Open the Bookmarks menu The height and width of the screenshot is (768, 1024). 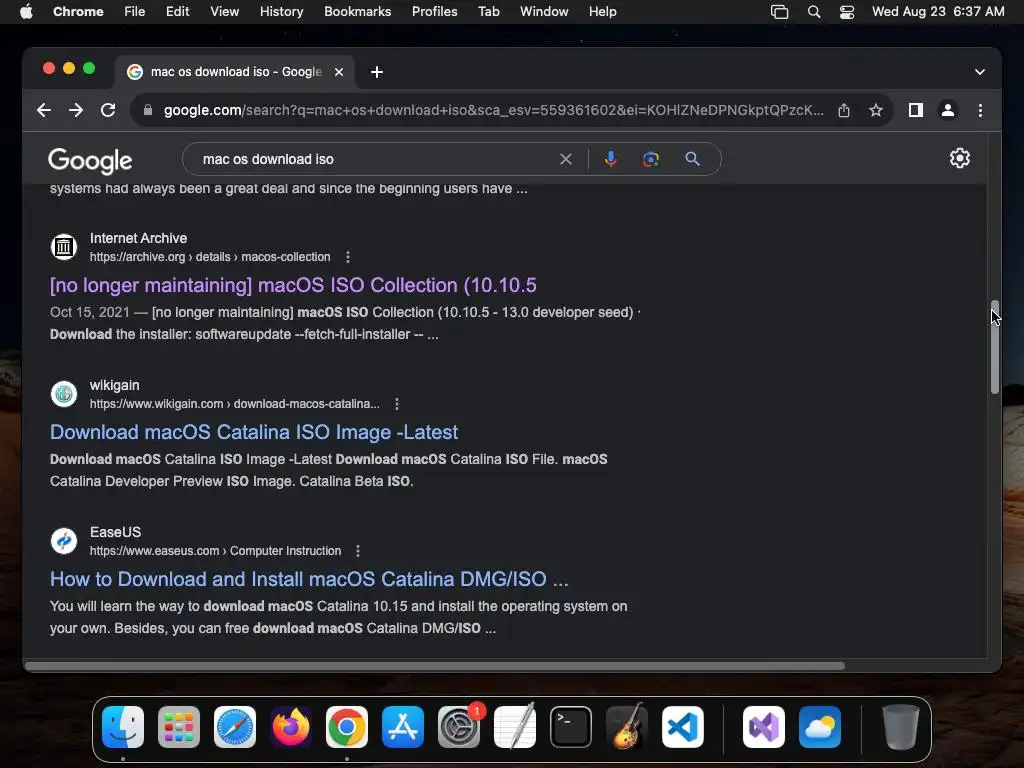coord(357,12)
